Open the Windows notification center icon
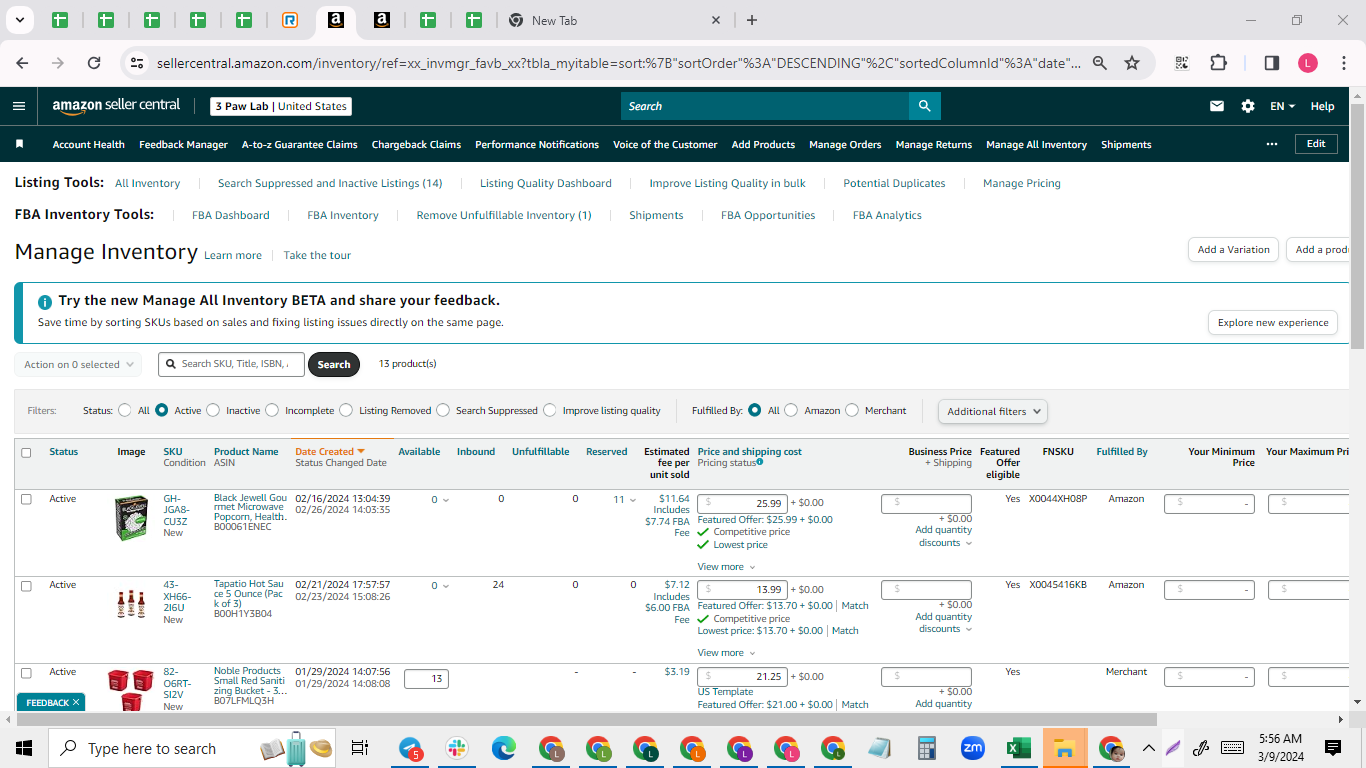Screen dimensions: 1366x768 pyautogui.click(x=1333, y=748)
